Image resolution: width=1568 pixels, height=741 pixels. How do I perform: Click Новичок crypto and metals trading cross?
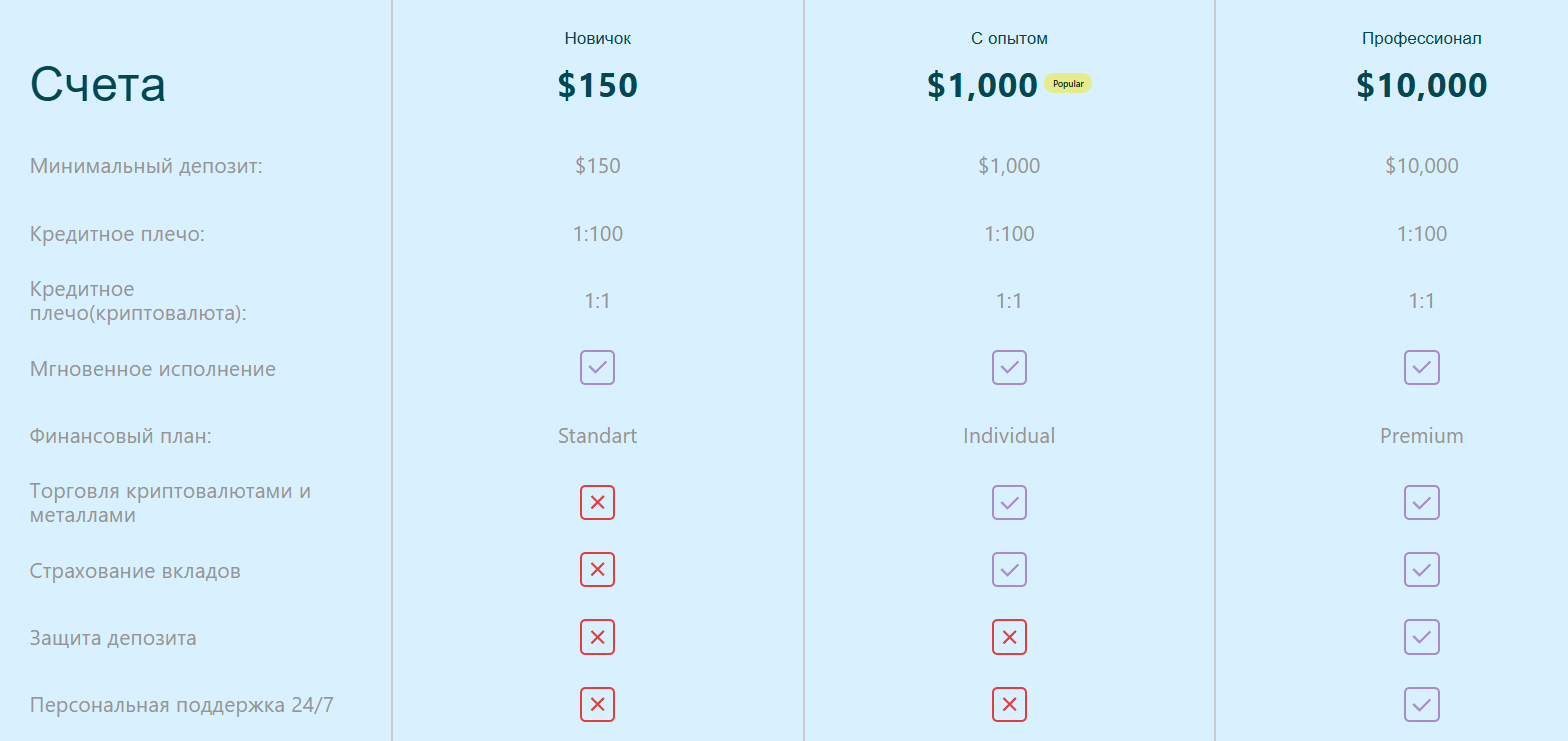pyautogui.click(x=597, y=503)
